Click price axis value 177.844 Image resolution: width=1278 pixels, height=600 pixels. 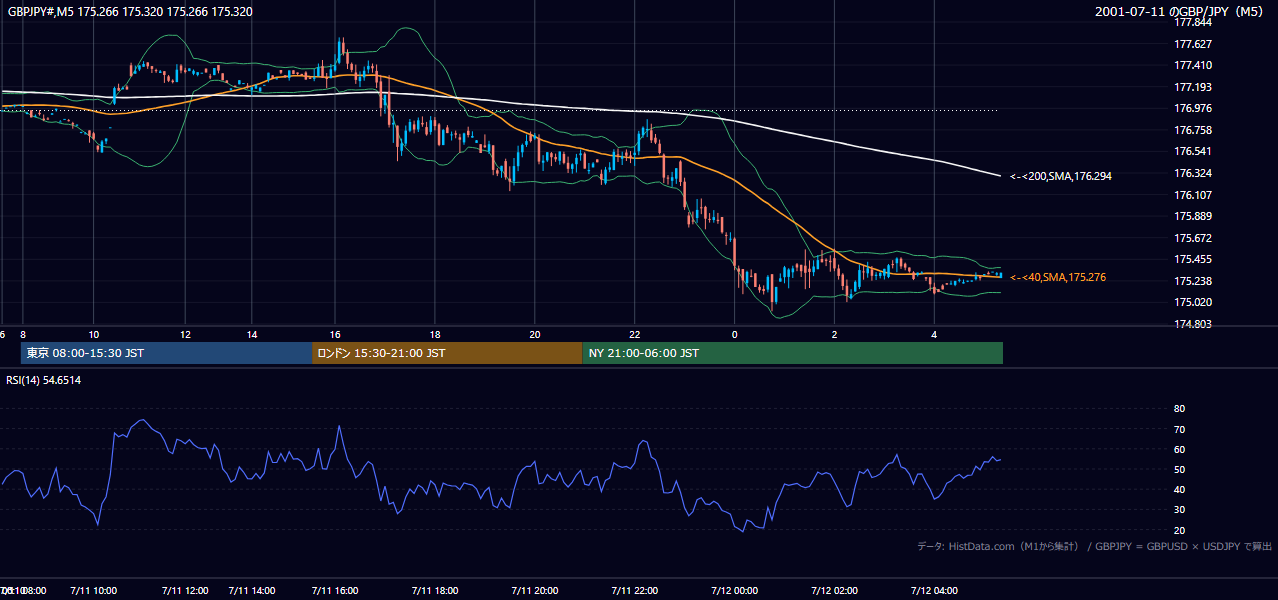[1194, 22]
